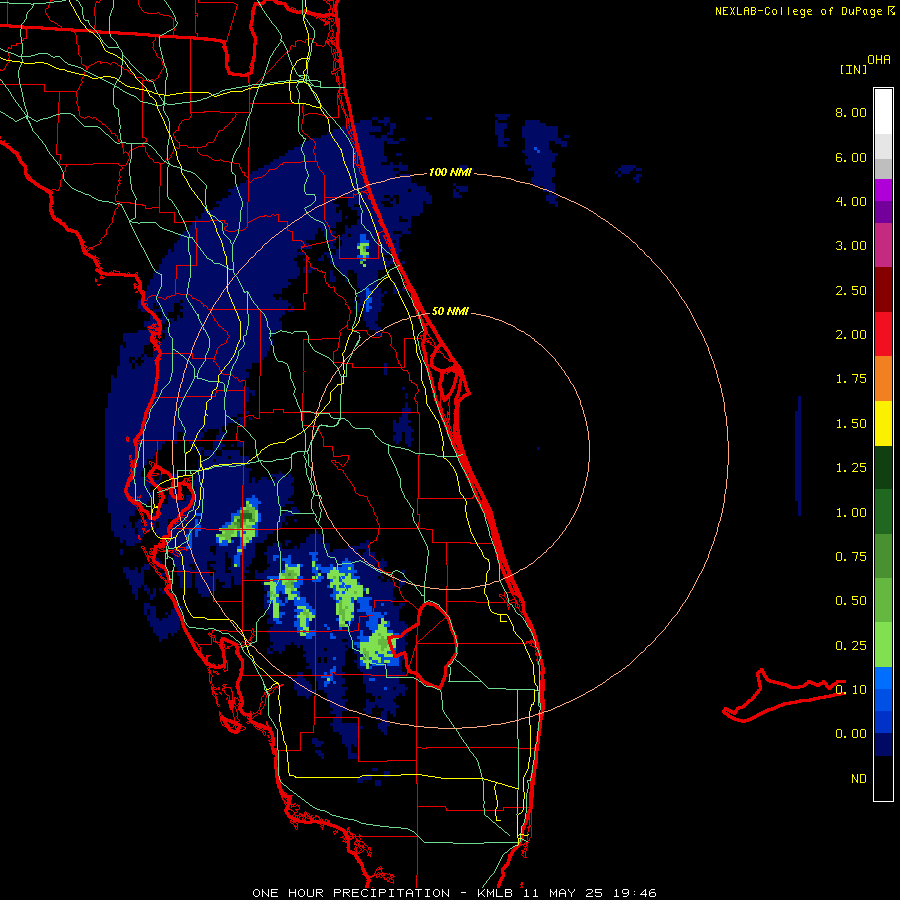This screenshot has width=900, height=900.
Task: Click the 0.75 legend value
Action: [x=851, y=557]
